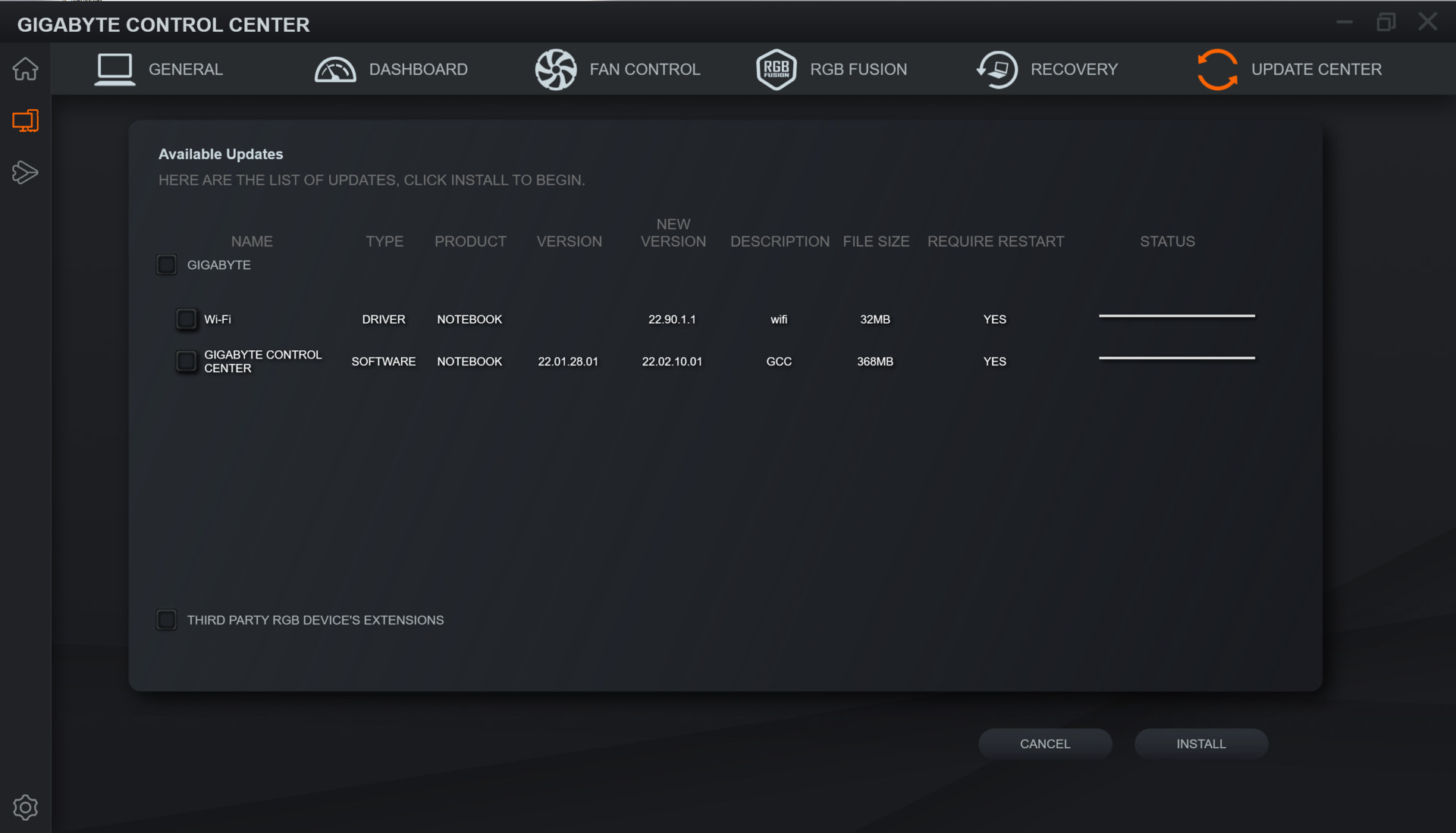Screen dimensions: 1456x833
Task: Select the Gigabyte Control Center update checkbox
Action: pos(186,361)
